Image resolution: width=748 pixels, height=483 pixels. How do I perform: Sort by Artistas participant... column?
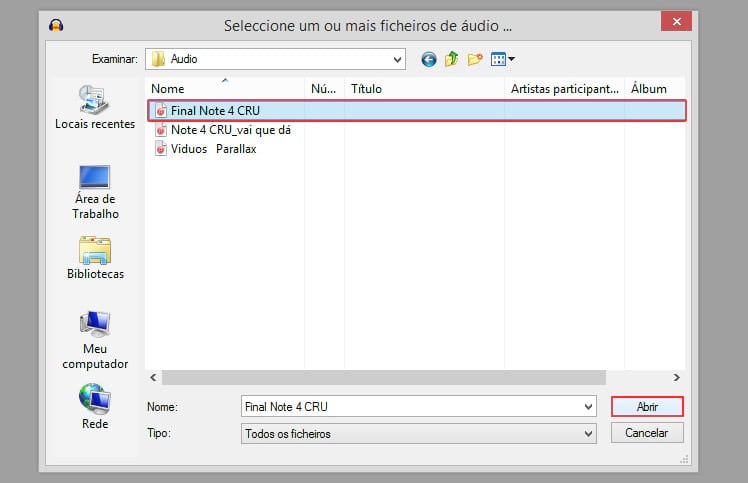[x=565, y=89]
